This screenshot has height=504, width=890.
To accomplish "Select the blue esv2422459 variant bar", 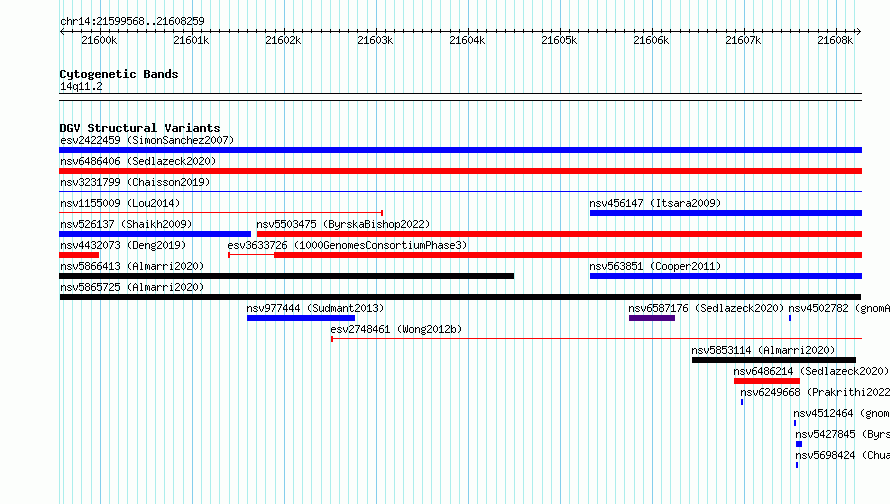I will pyautogui.click(x=460, y=150).
